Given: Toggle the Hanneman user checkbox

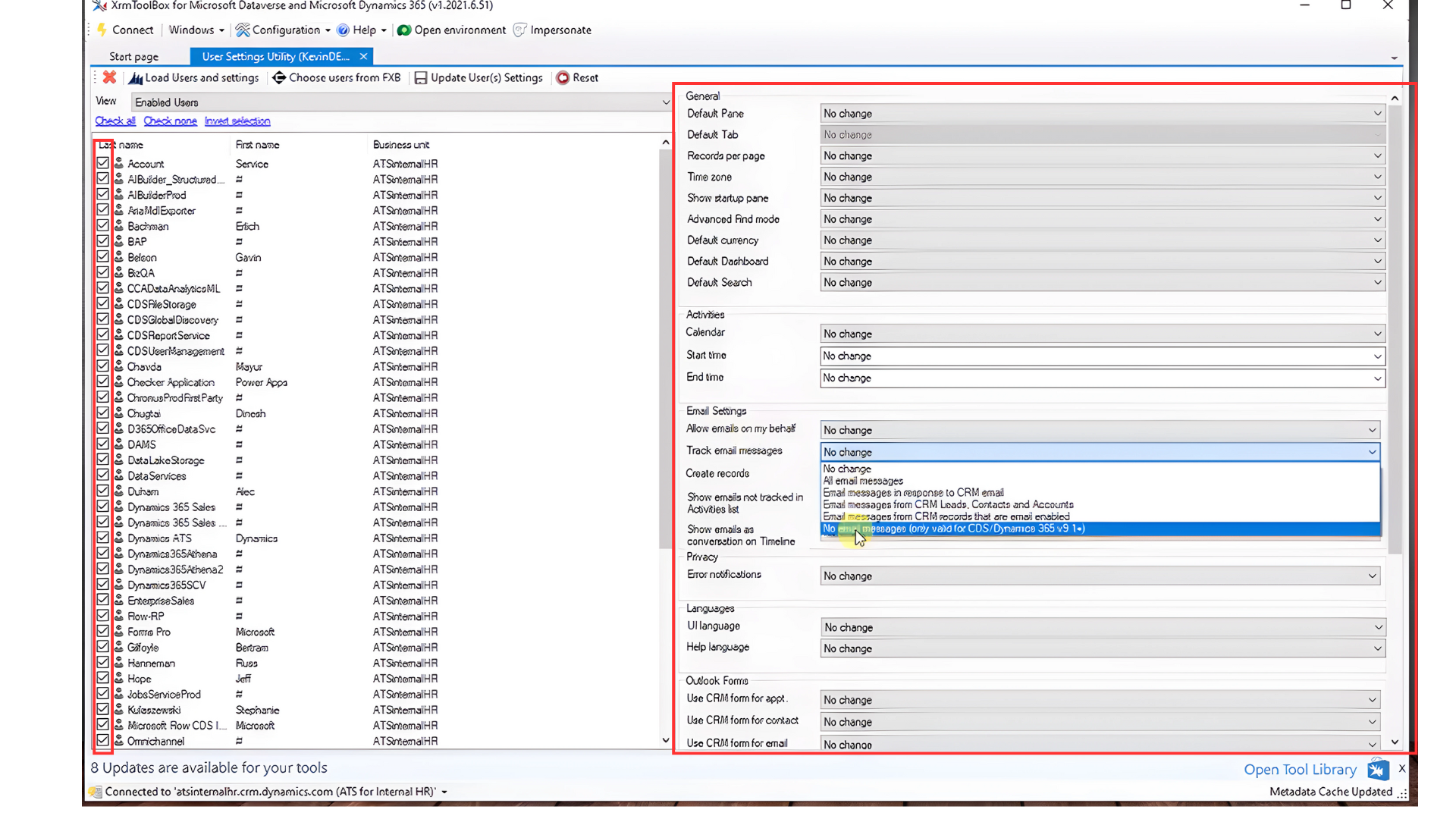Looking at the screenshot, I should point(102,663).
